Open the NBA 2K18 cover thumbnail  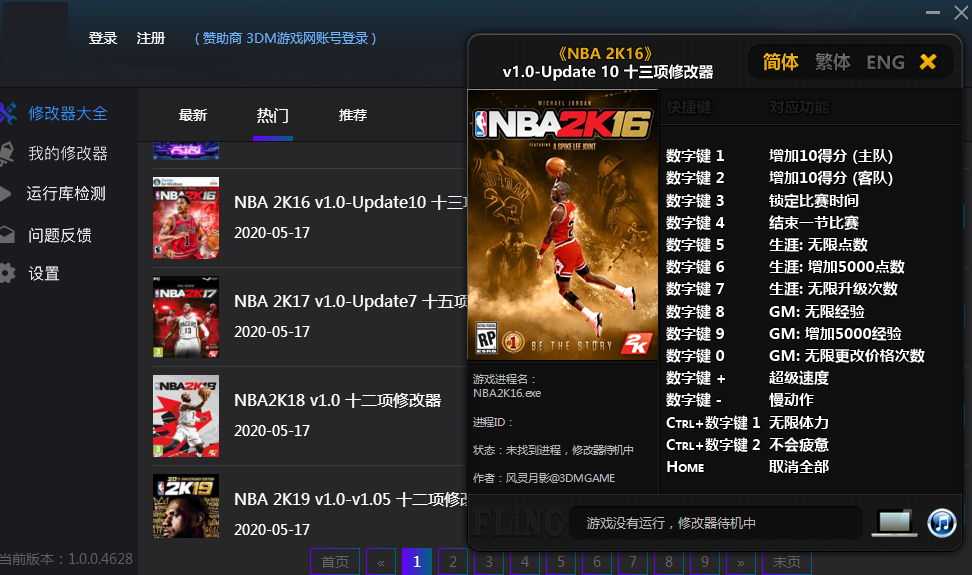coord(186,416)
